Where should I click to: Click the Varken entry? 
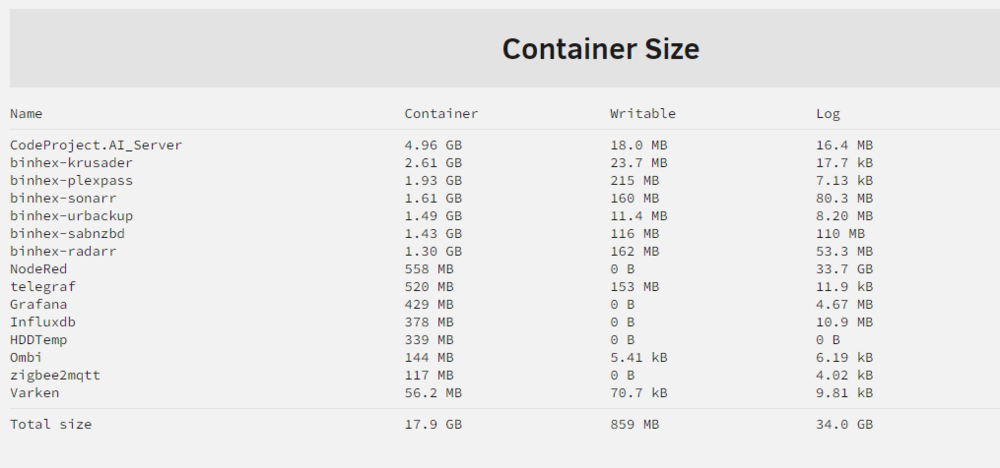coord(34,393)
